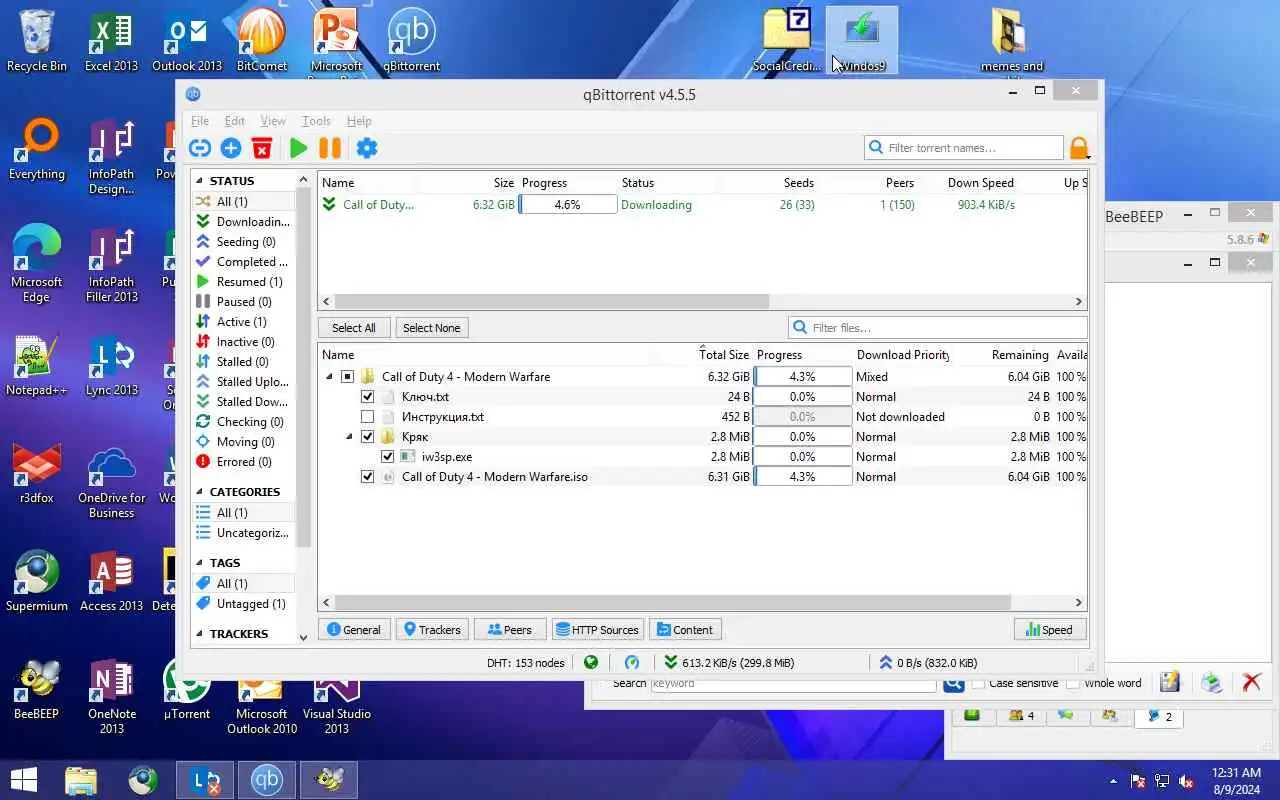Open the File menu
Viewport: 1280px width, 800px height.
pos(200,121)
